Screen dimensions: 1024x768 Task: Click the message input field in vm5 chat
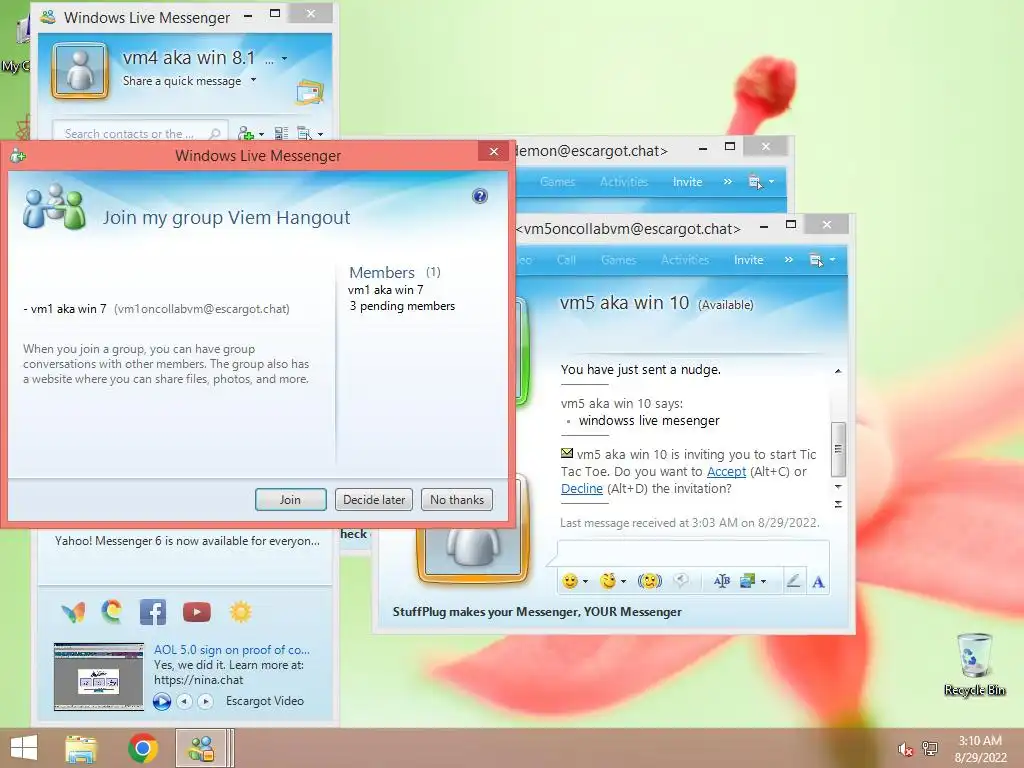[693, 552]
